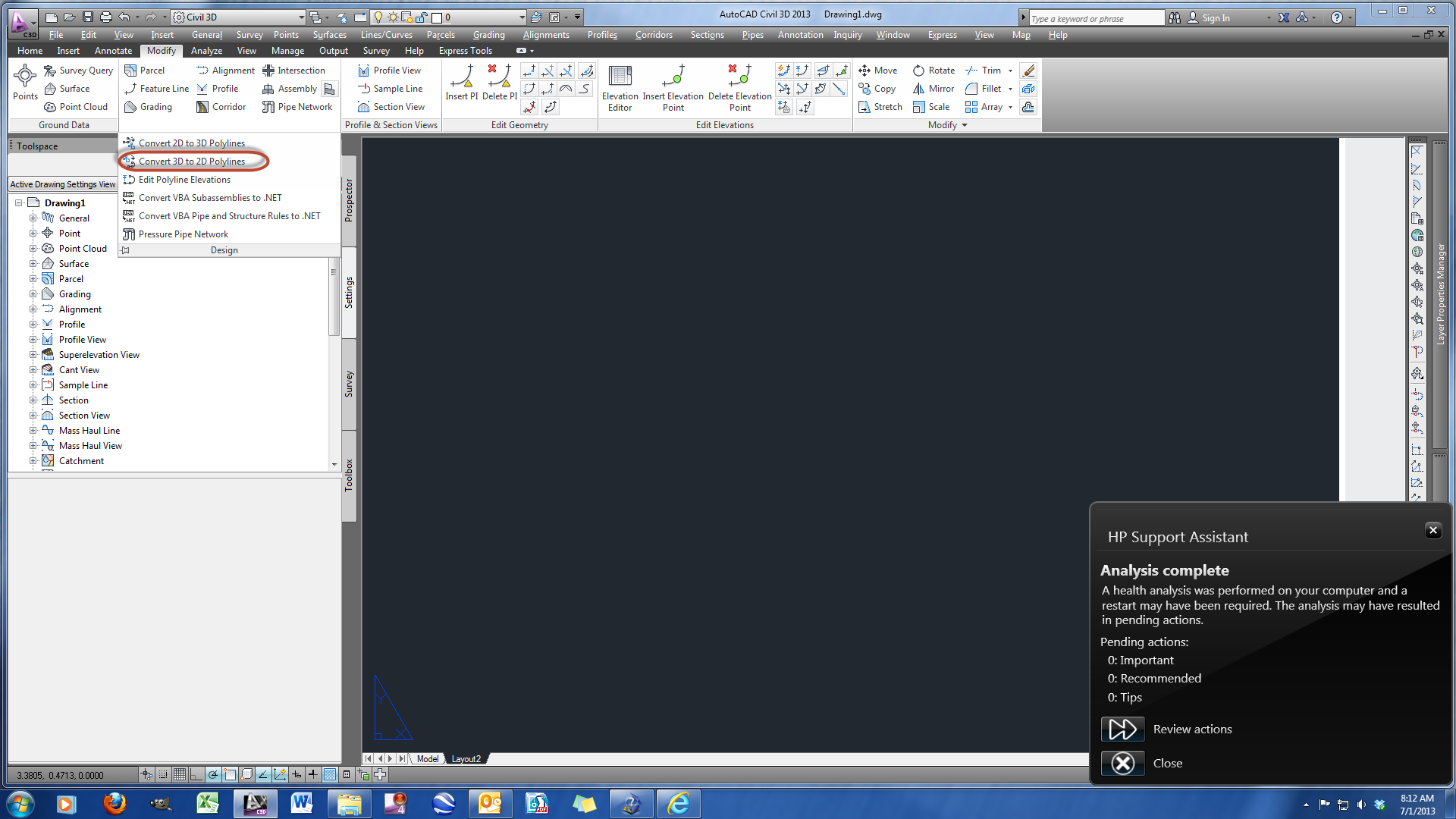Select the Scale tool
This screenshot has width=1456, height=819.
click(931, 107)
